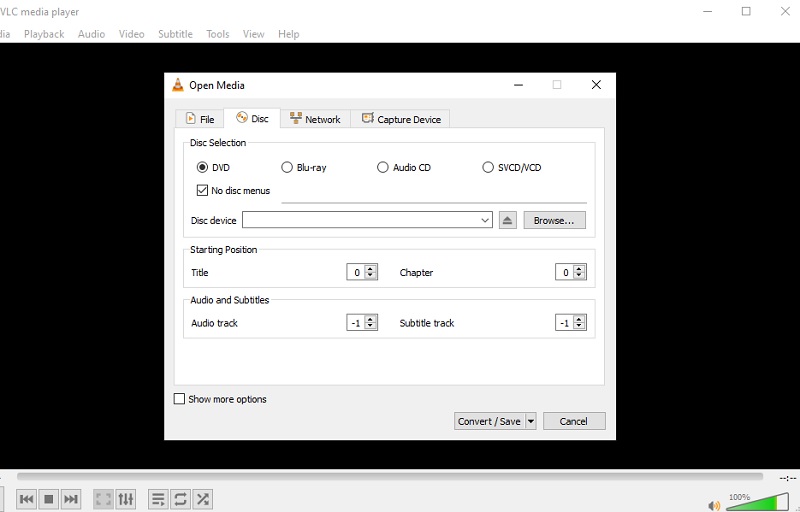
Task: Open the Tools menu
Action: point(218,34)
